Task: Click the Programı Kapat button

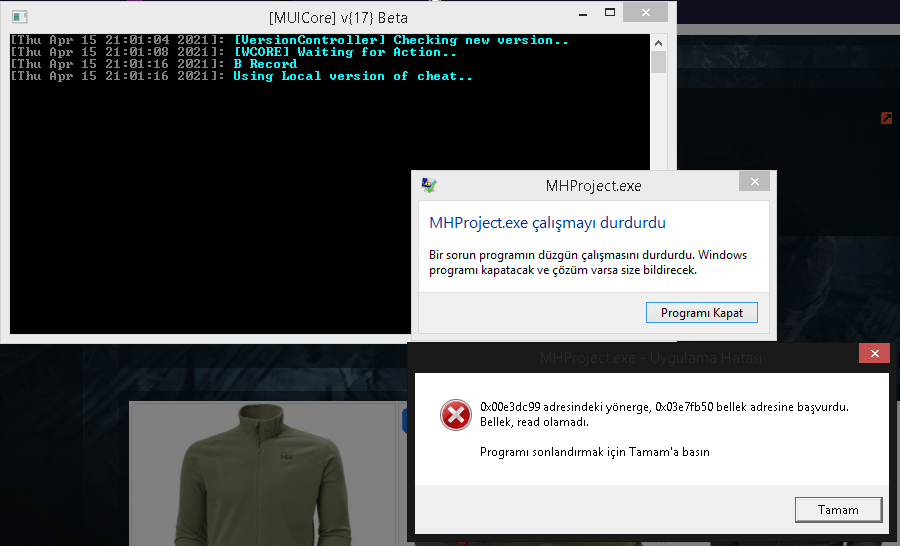Action: [701, 313]
